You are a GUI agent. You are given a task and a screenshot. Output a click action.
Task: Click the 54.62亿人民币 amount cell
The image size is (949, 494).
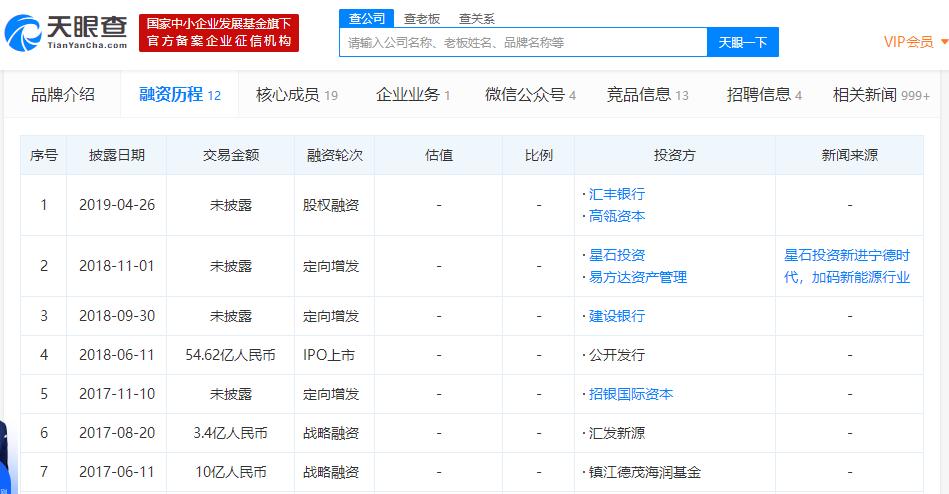tap(231, 355)
